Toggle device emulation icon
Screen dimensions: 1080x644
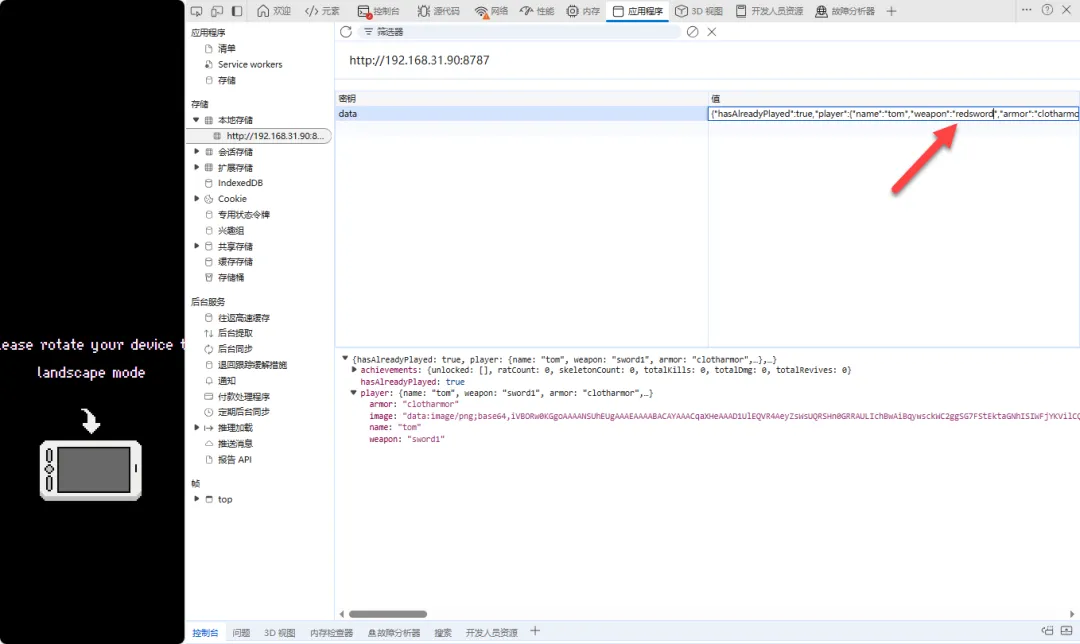point(216,11)
